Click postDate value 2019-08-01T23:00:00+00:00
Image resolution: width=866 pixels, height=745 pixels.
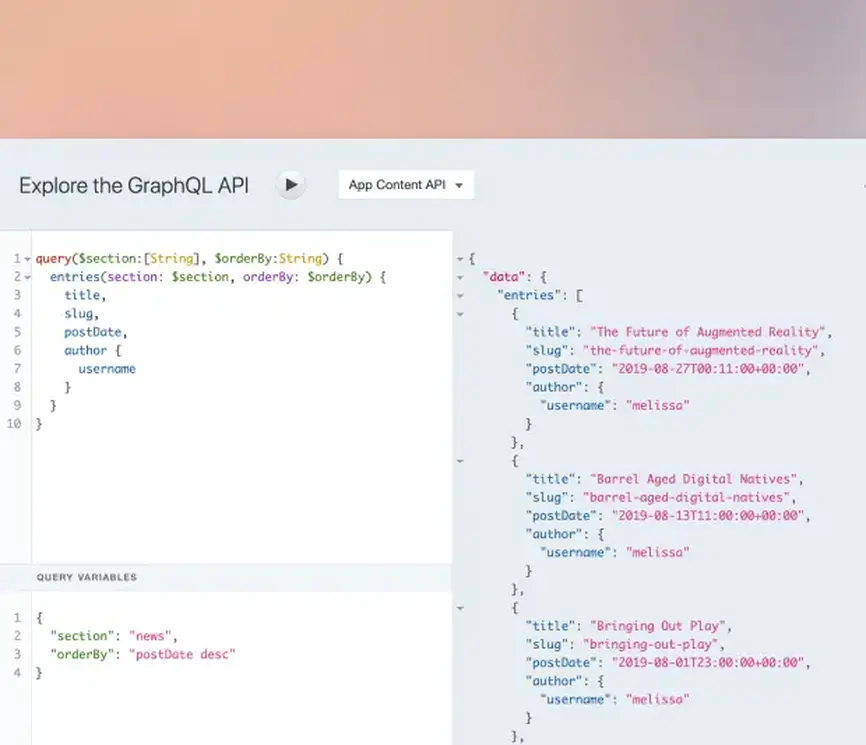coord(707,663)
